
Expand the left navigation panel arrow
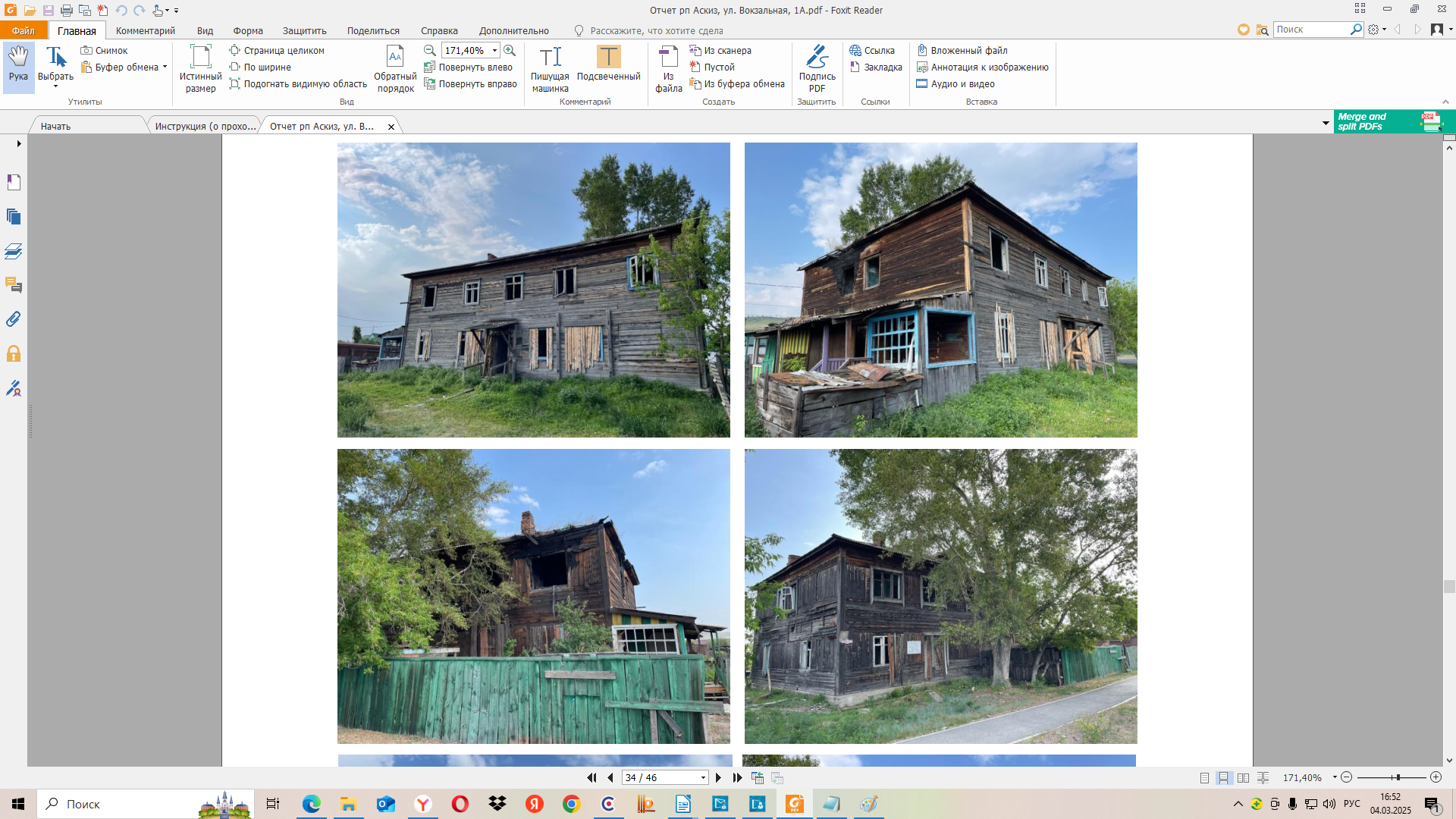pyautogui.click(x=19, y=143)
